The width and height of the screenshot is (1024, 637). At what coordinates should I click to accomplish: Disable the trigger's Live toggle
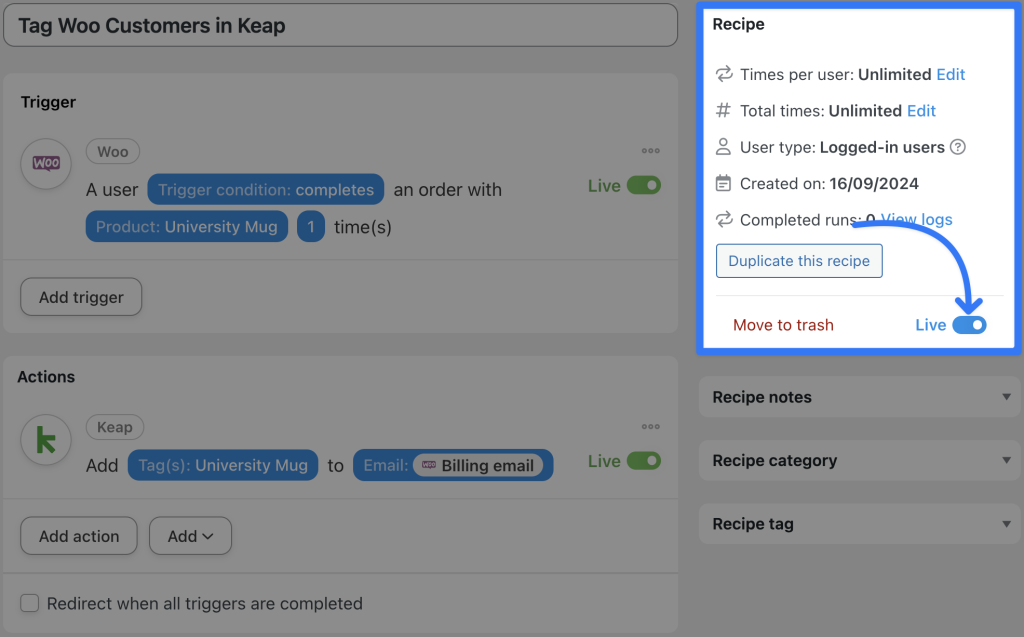[x=645, y=185]
